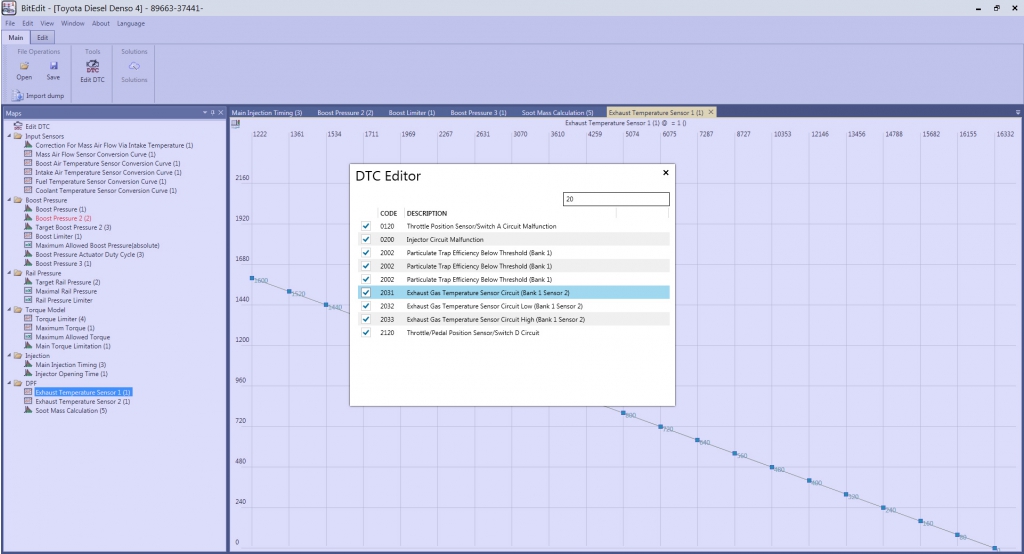
Task: Open a file with the Open icon
Action: (24, 66)
